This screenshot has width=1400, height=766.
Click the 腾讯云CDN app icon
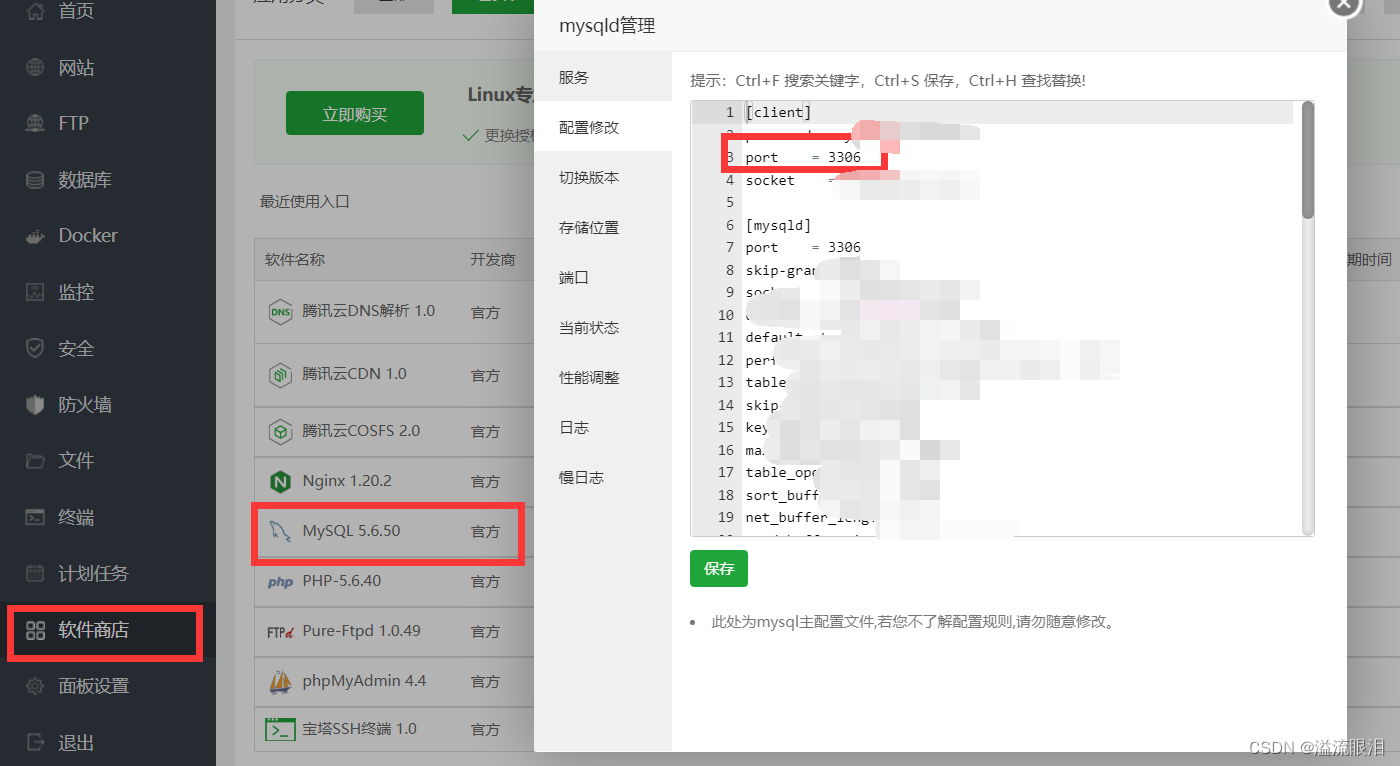point(281,375)
